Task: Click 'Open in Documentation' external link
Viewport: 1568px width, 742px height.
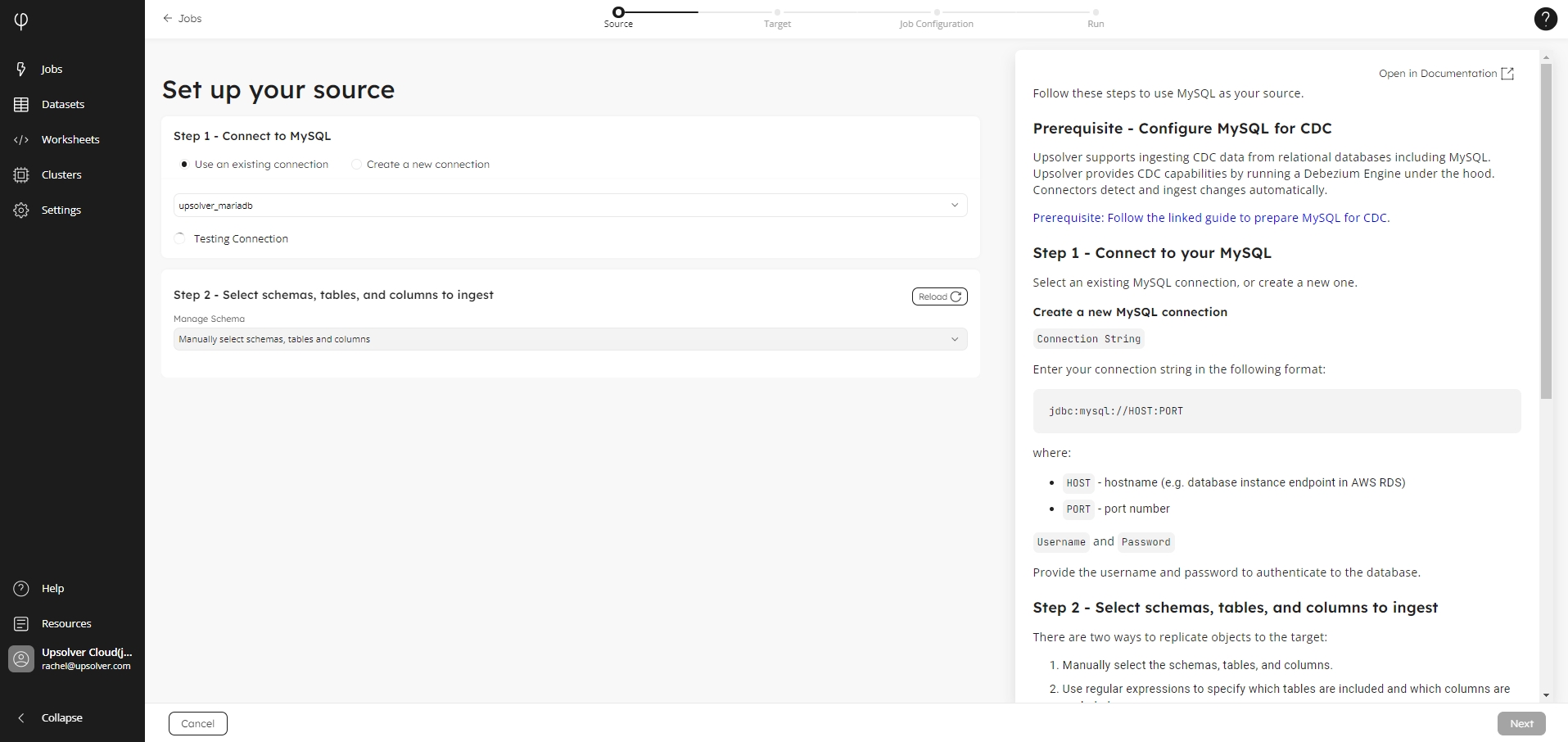Action: (x=1446, y=74)
